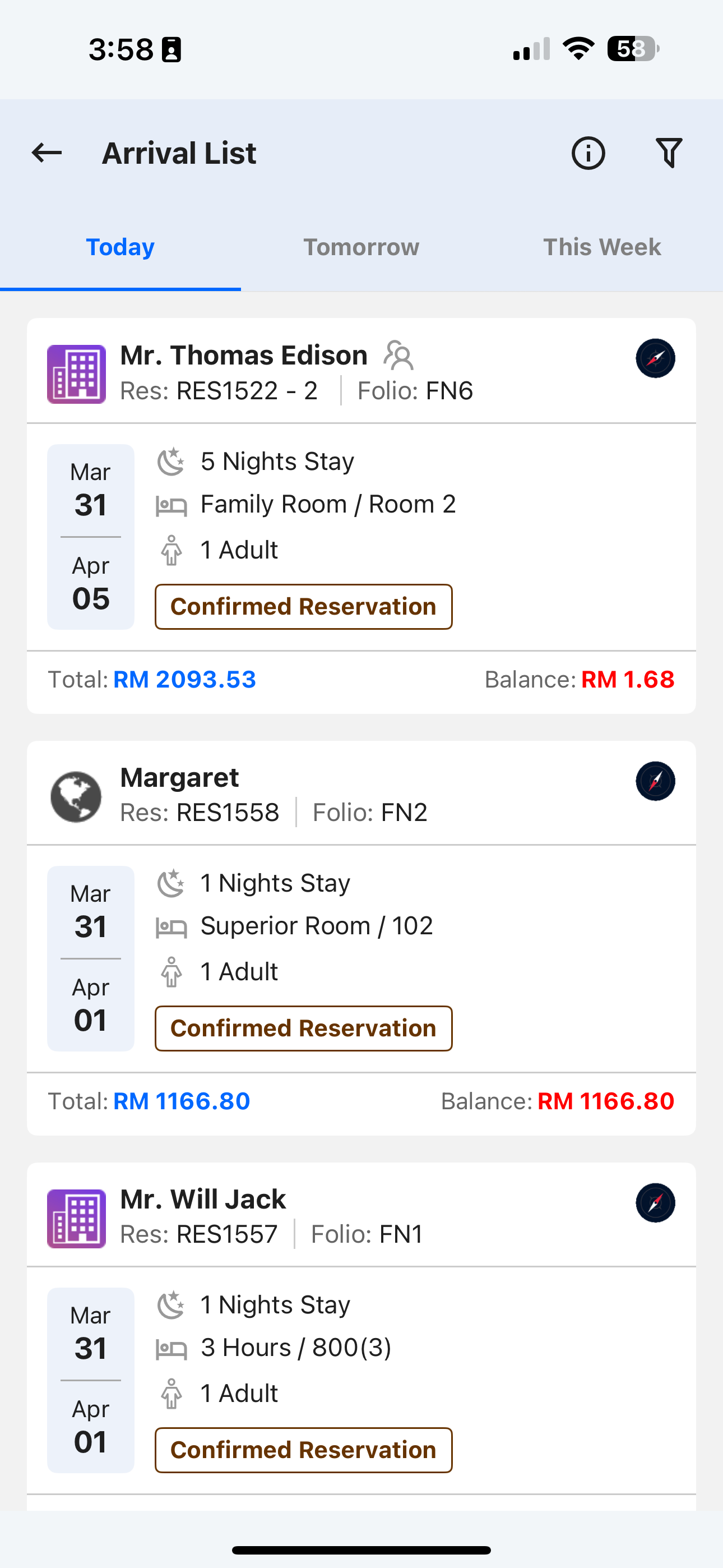The width and height of the screenshot is (723, 1568).
Task: Tap Confirmed Reservation on Will Jack card
Action: point(304,1451)
